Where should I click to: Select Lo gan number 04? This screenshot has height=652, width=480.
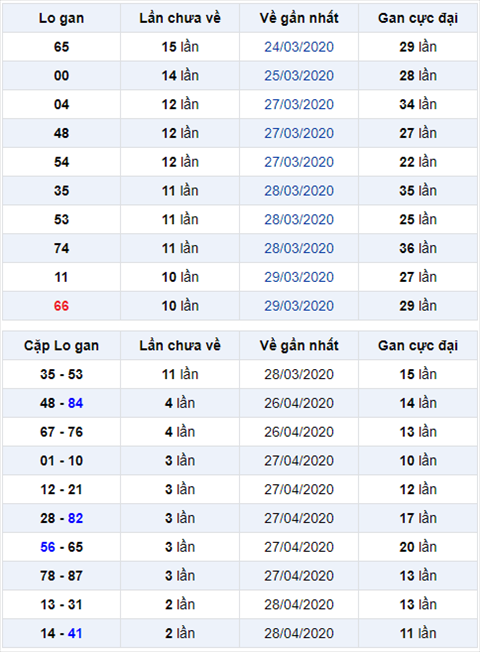click(x=61, y=104)
